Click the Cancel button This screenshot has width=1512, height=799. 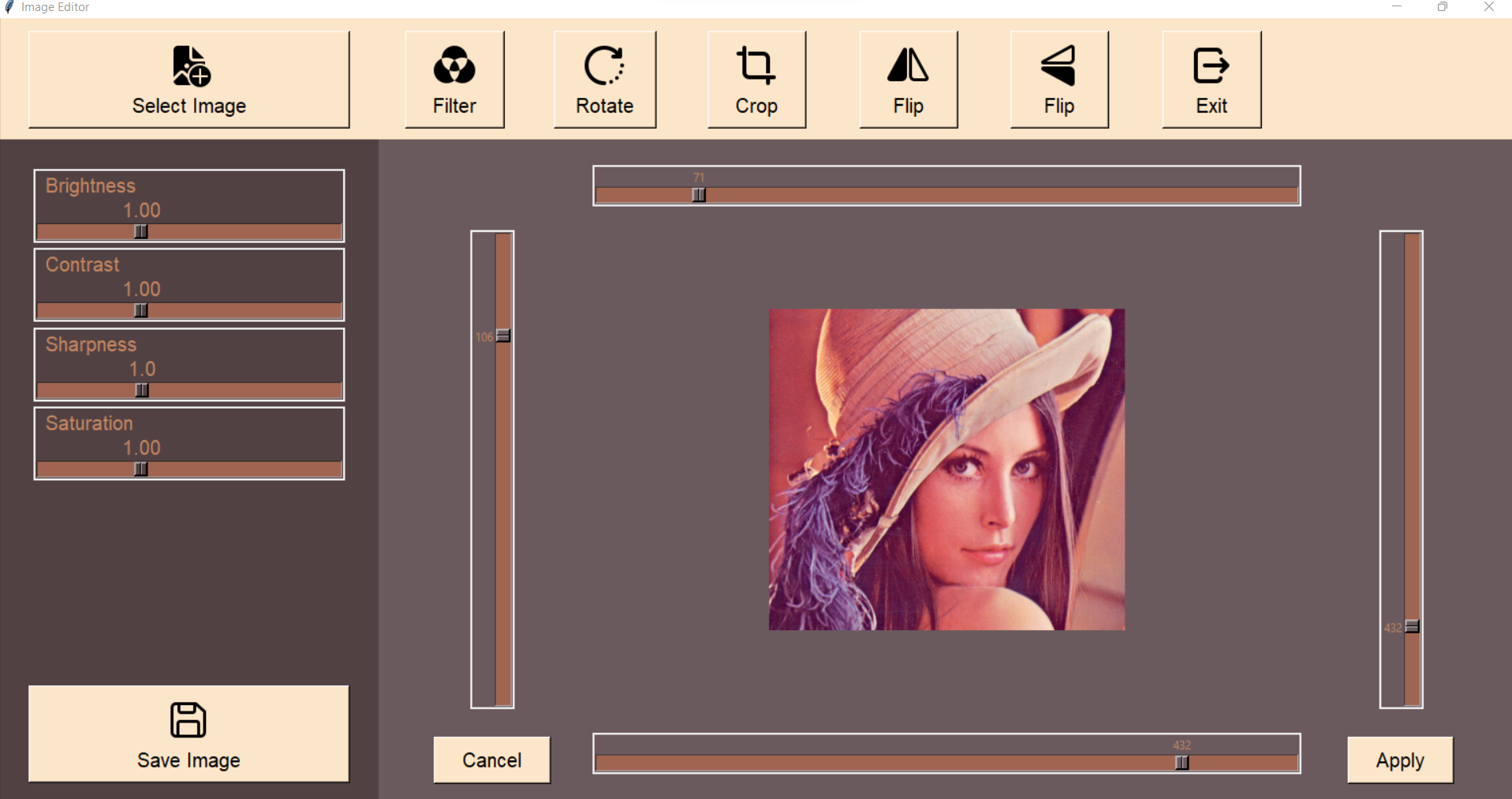coord(491,760)
